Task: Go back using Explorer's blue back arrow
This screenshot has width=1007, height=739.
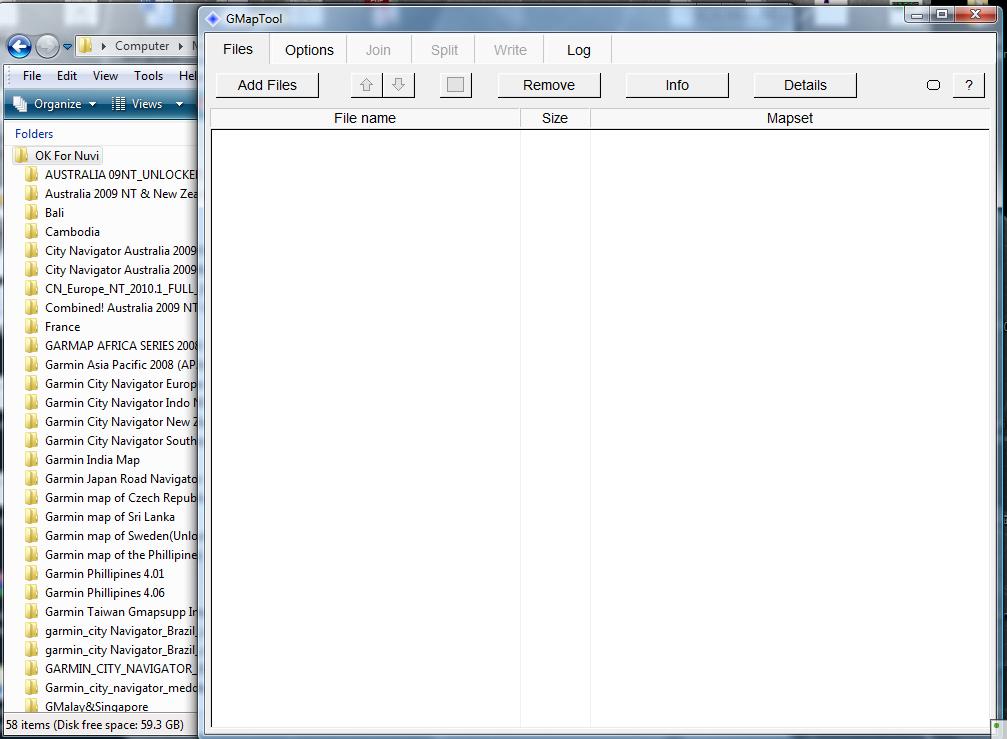Action: 19,46
